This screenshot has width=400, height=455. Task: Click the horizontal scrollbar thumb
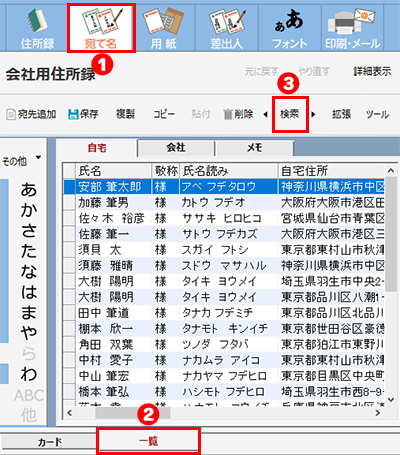133,413
